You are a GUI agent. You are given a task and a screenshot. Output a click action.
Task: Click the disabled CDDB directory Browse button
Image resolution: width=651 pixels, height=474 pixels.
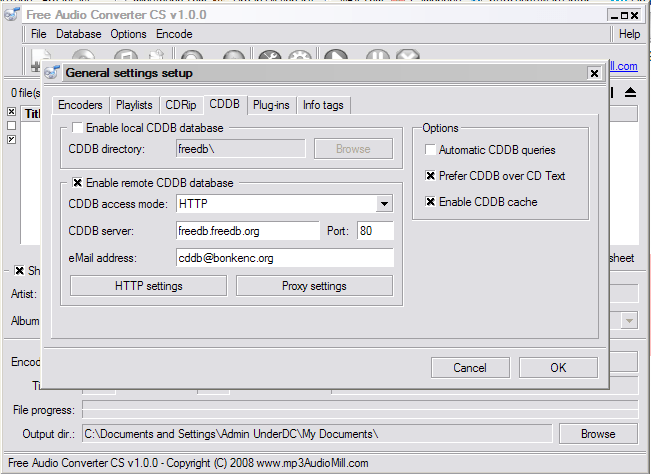(x=353, y=149)
